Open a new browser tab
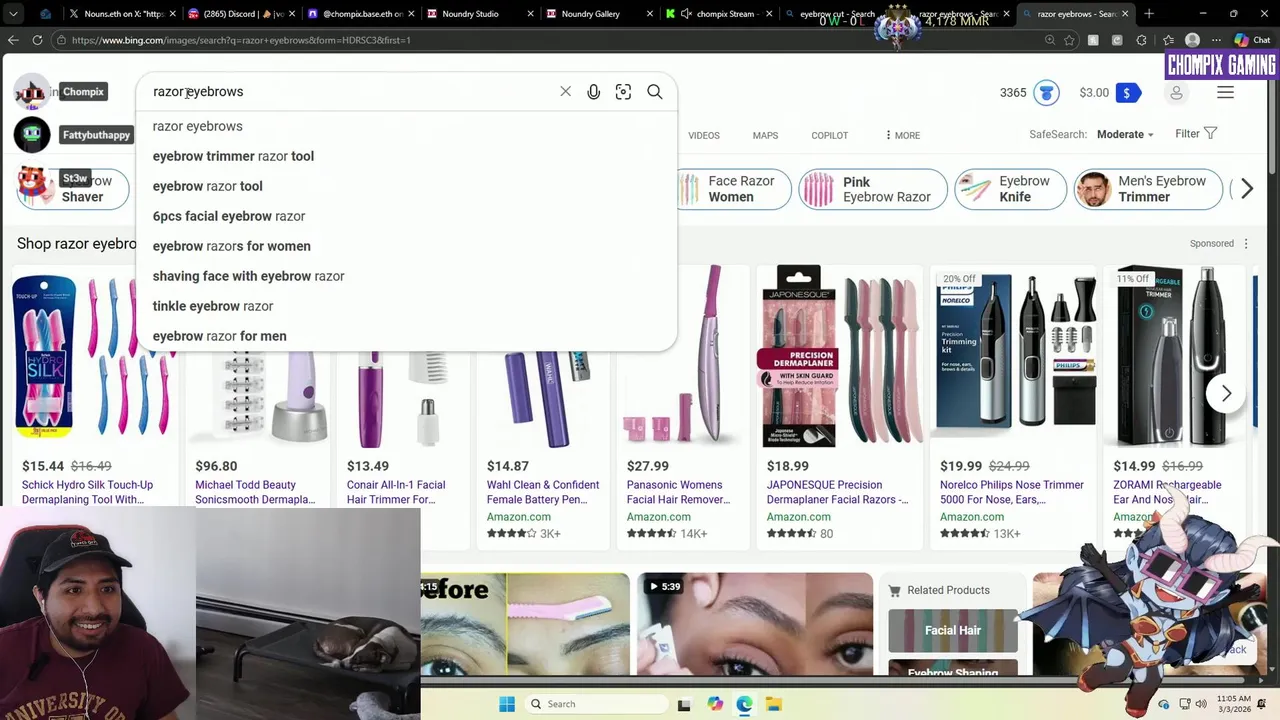The width and height of the screenshot is (1280, 720). pyautogui.click(x=1149, y=14)
